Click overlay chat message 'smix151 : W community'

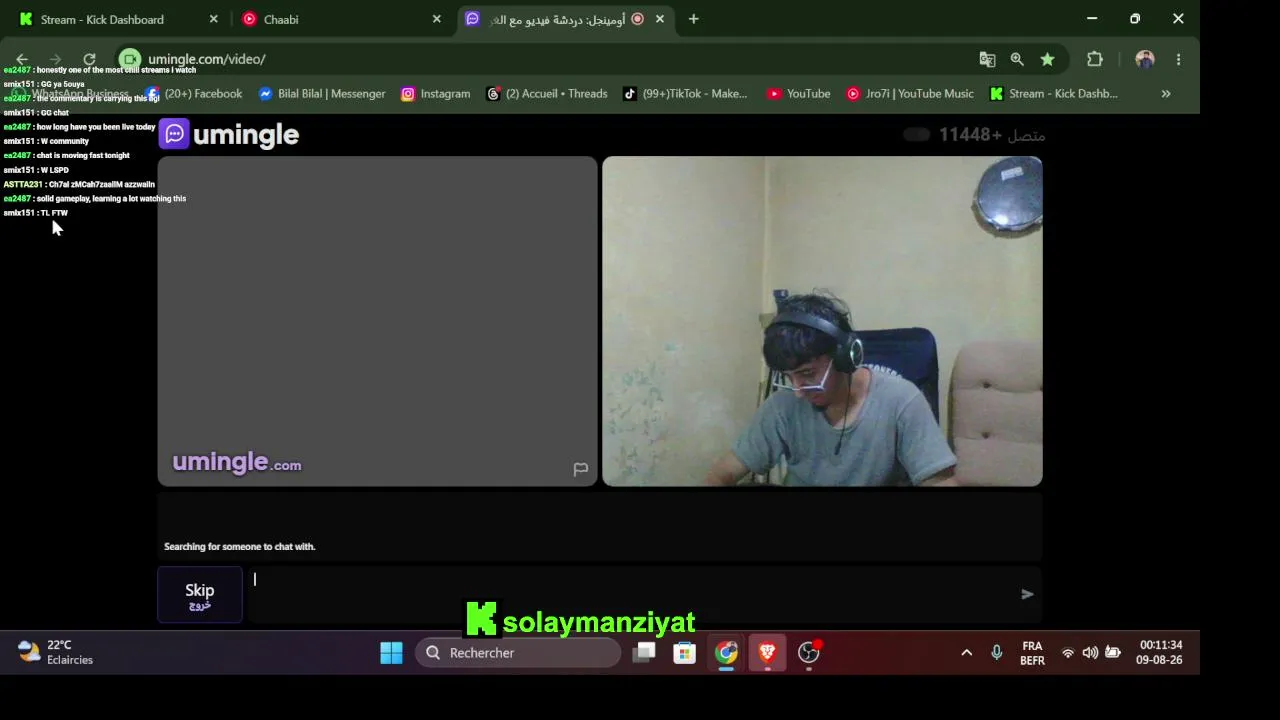click(46, 141)
